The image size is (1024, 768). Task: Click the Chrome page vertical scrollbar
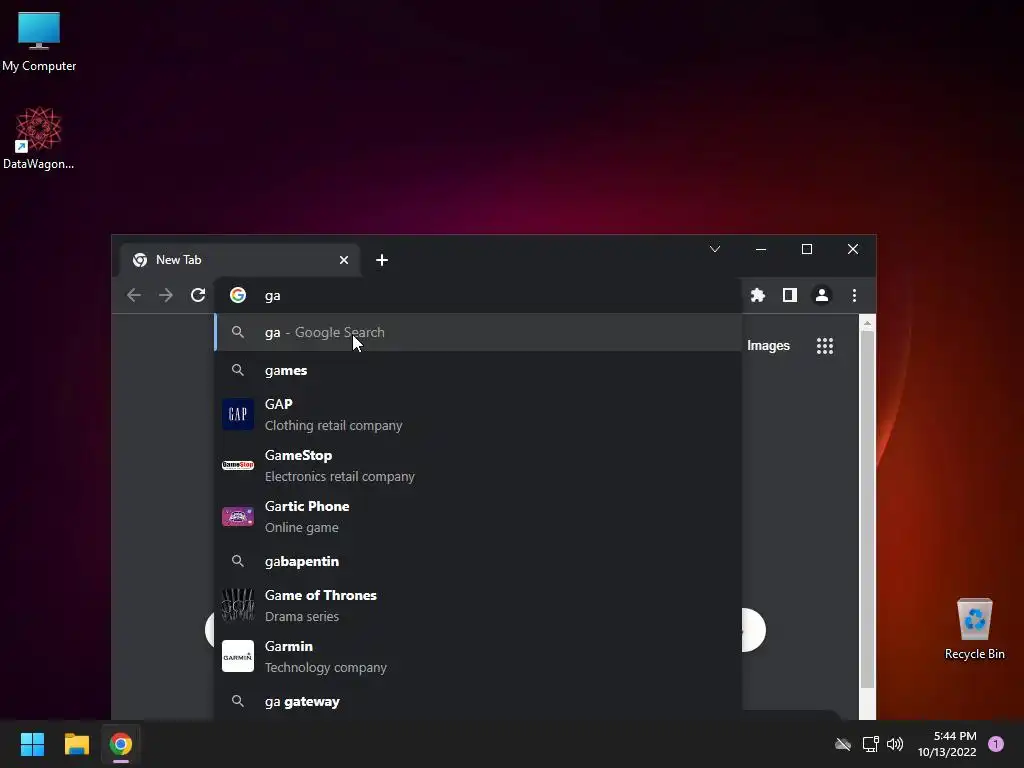(867, 509)
